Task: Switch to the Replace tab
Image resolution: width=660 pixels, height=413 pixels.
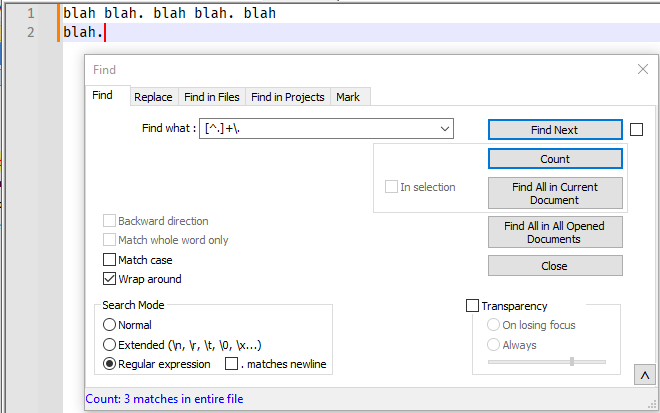Action: pyautogui.click(x=153, y=97)
